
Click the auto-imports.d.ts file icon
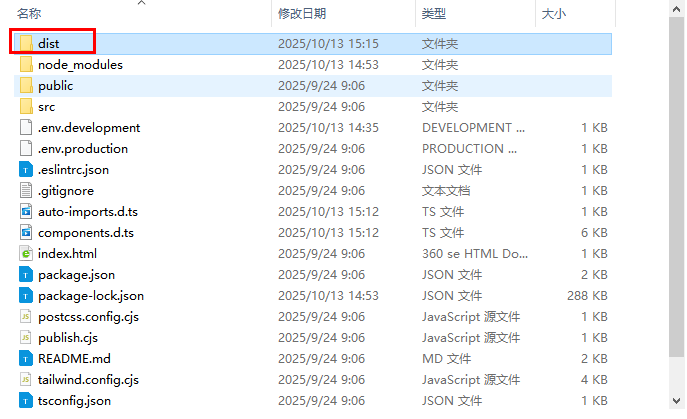(26, 212)
